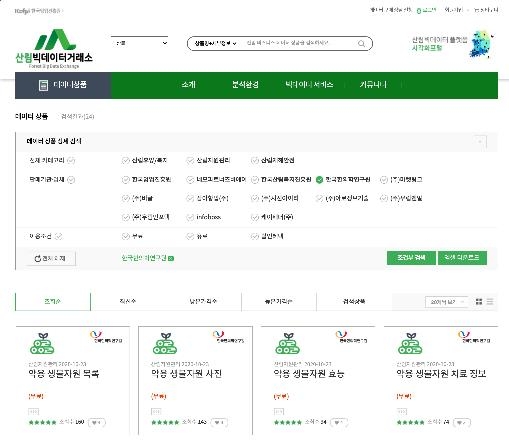Open the 커뮤니티 navigation menu

[373, 85]
